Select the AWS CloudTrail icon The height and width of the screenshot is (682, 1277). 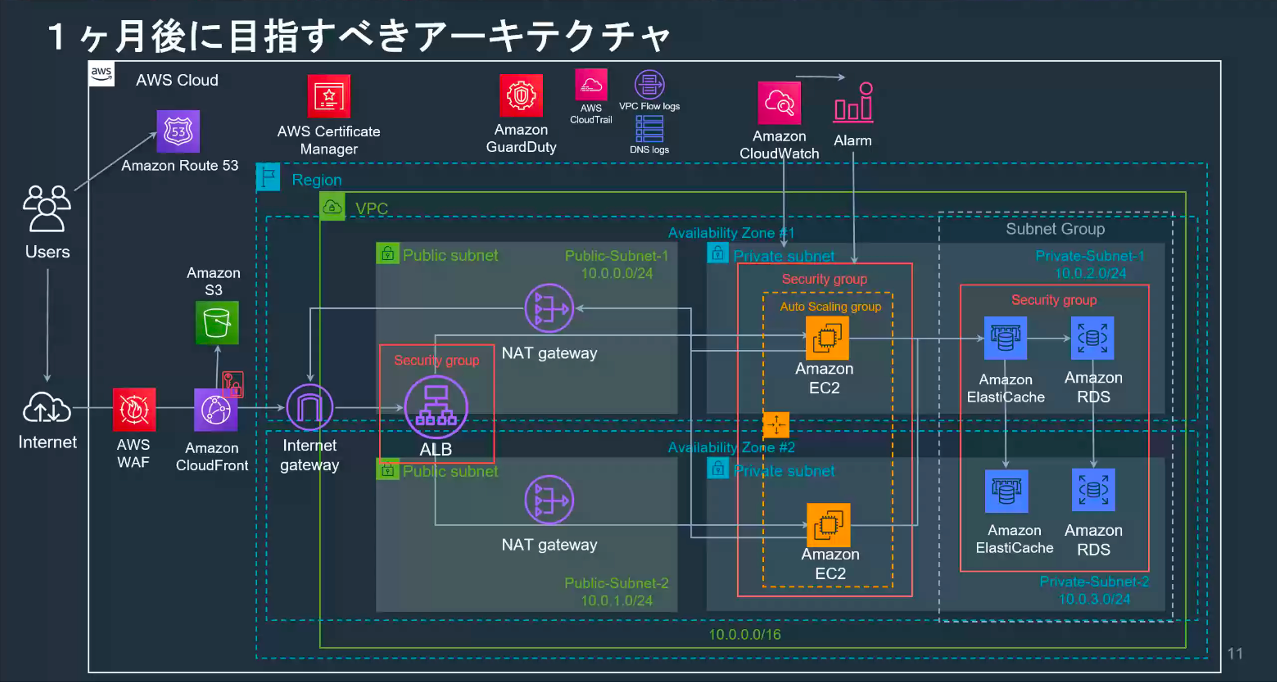coord(591,83)
